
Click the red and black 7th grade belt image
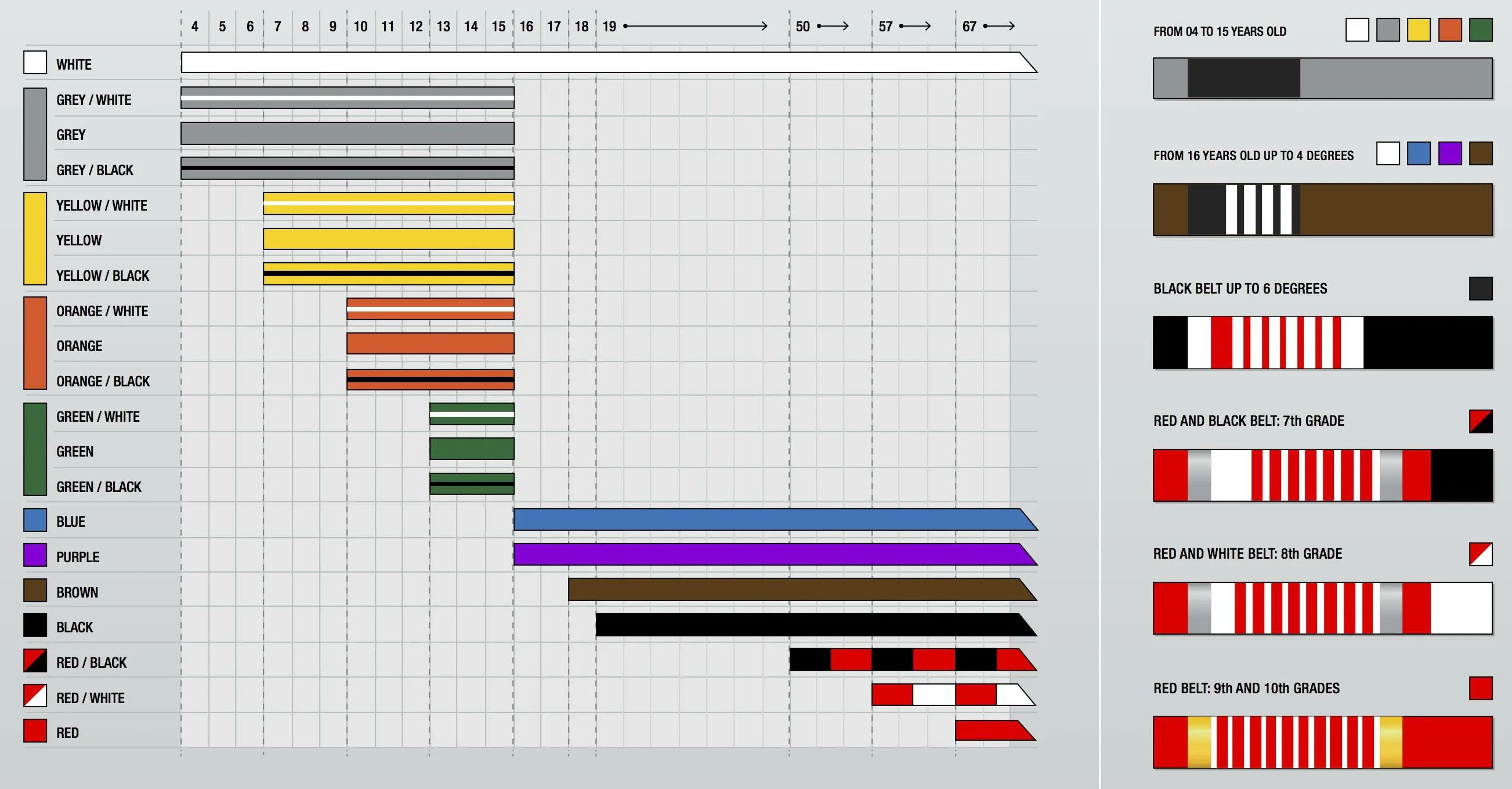point(1323,476)
